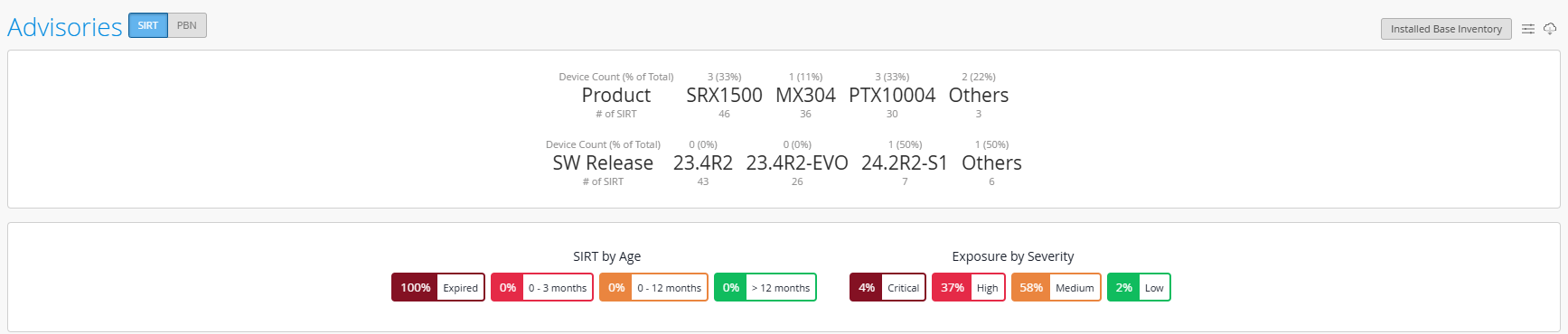Screen dimensions: 1568x334
Task: Click the Product row heading
Action: (x=616, y=95)
